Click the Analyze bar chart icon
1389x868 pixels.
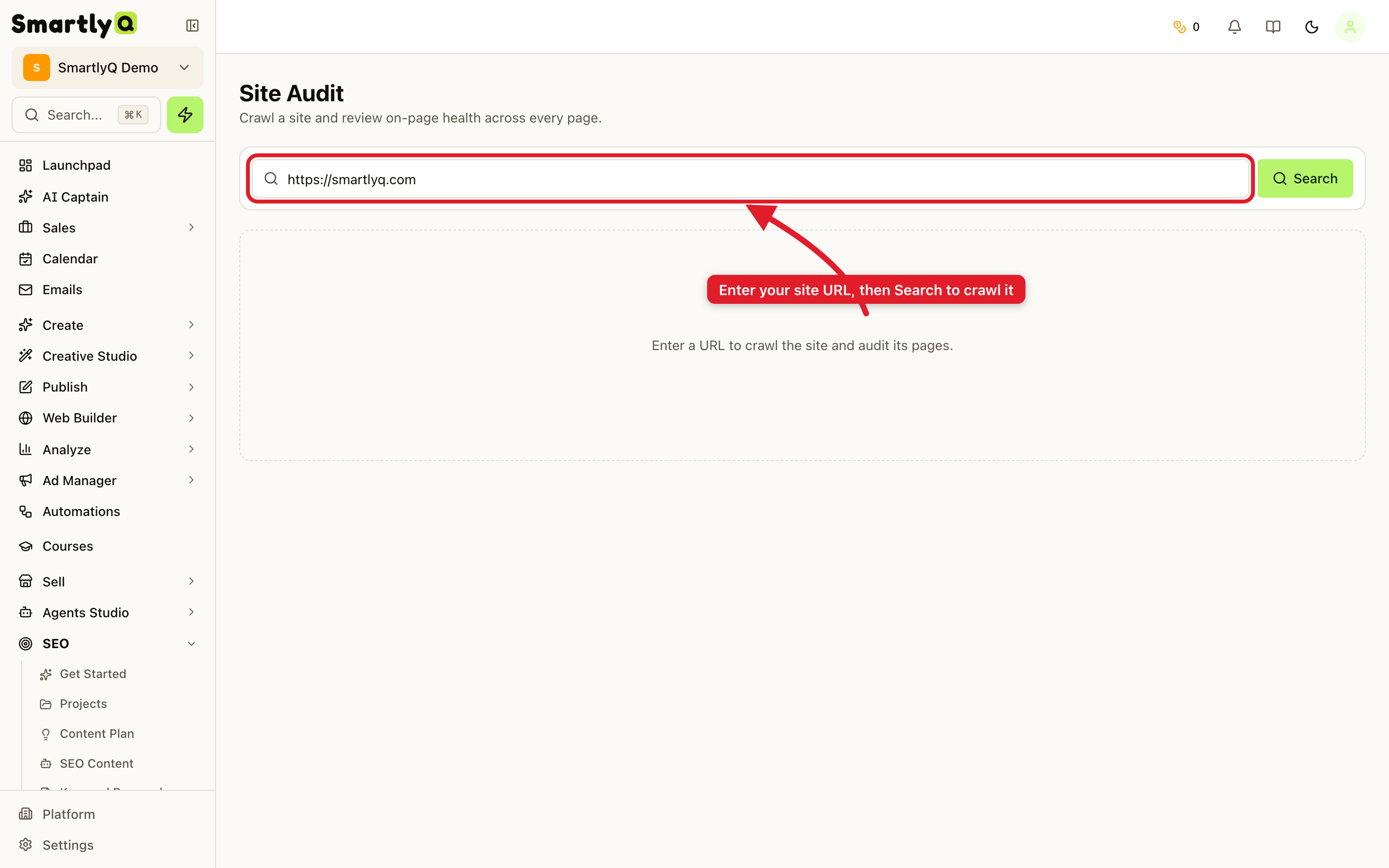tap(25, 449)
